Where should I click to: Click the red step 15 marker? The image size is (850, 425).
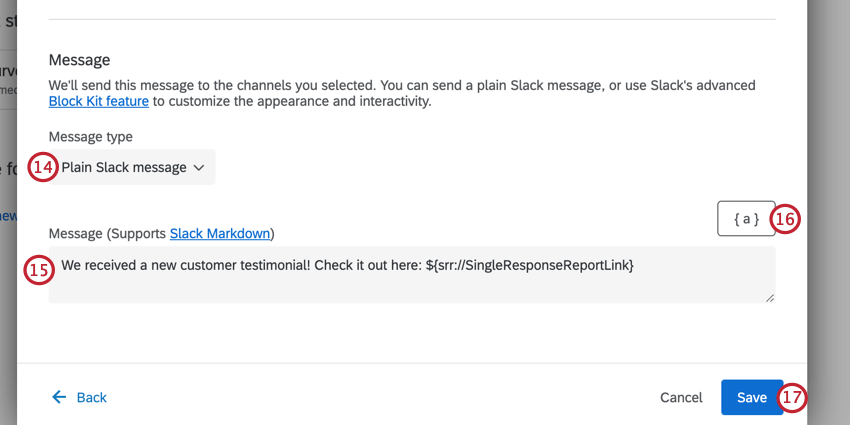38,270
